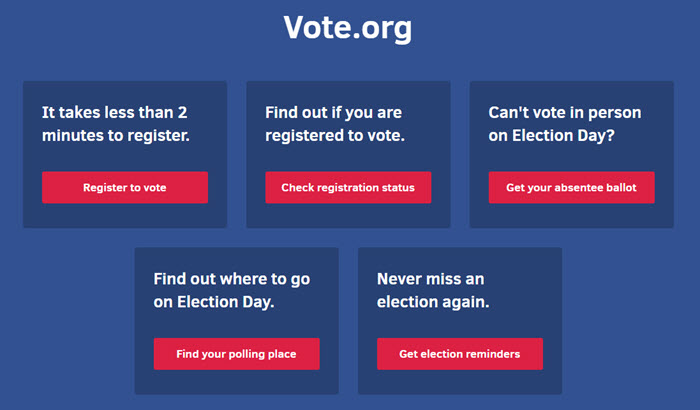Click "registered to vote." text line
700x410 pixels.
pyautogui.click(x=335, y=135)
